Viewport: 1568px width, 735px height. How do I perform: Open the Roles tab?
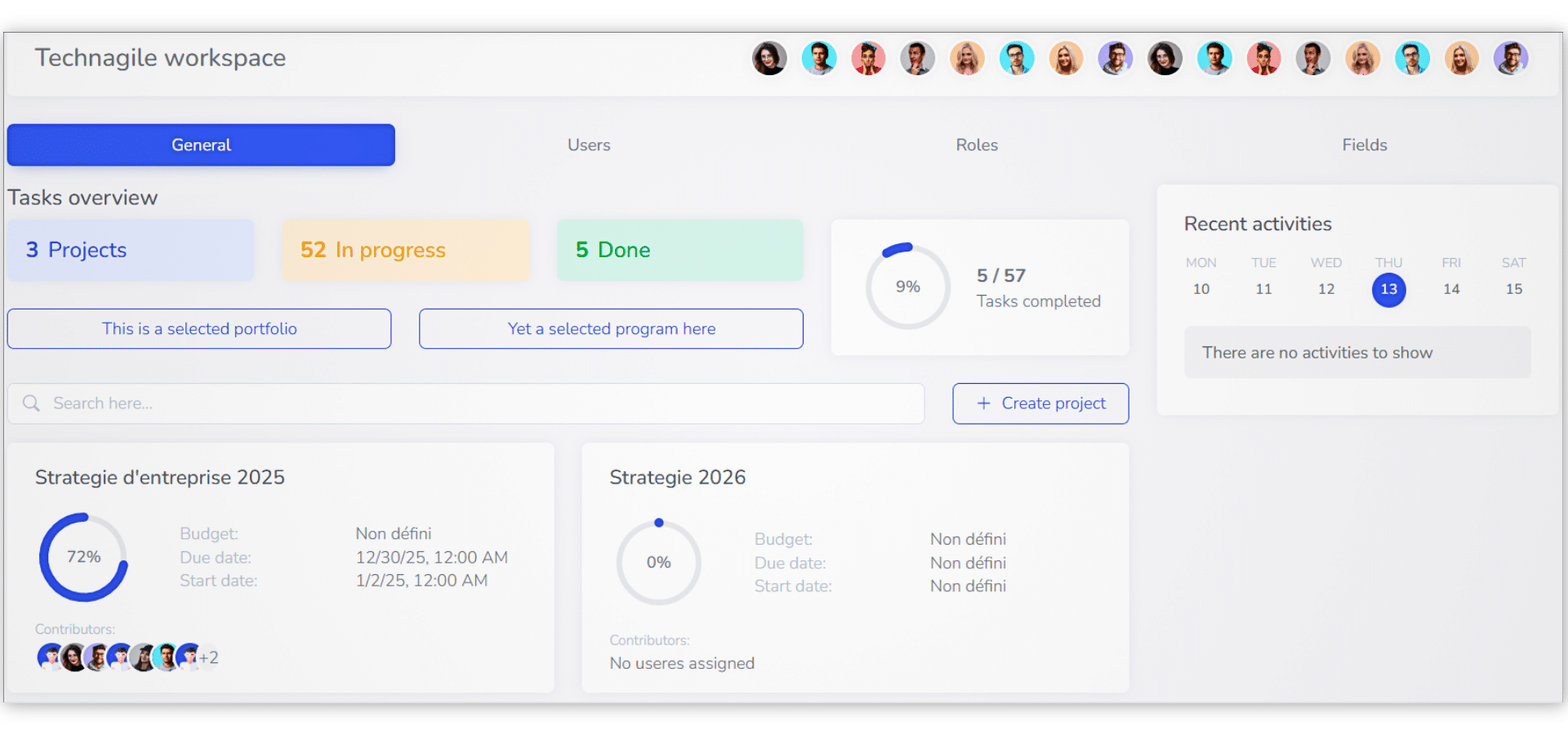click(977, 145)
